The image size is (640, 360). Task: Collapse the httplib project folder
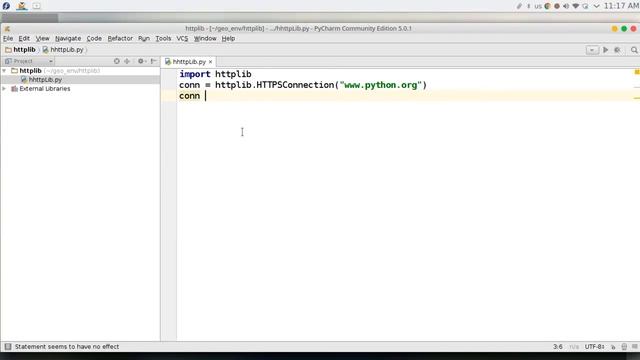tap(4, 71)
